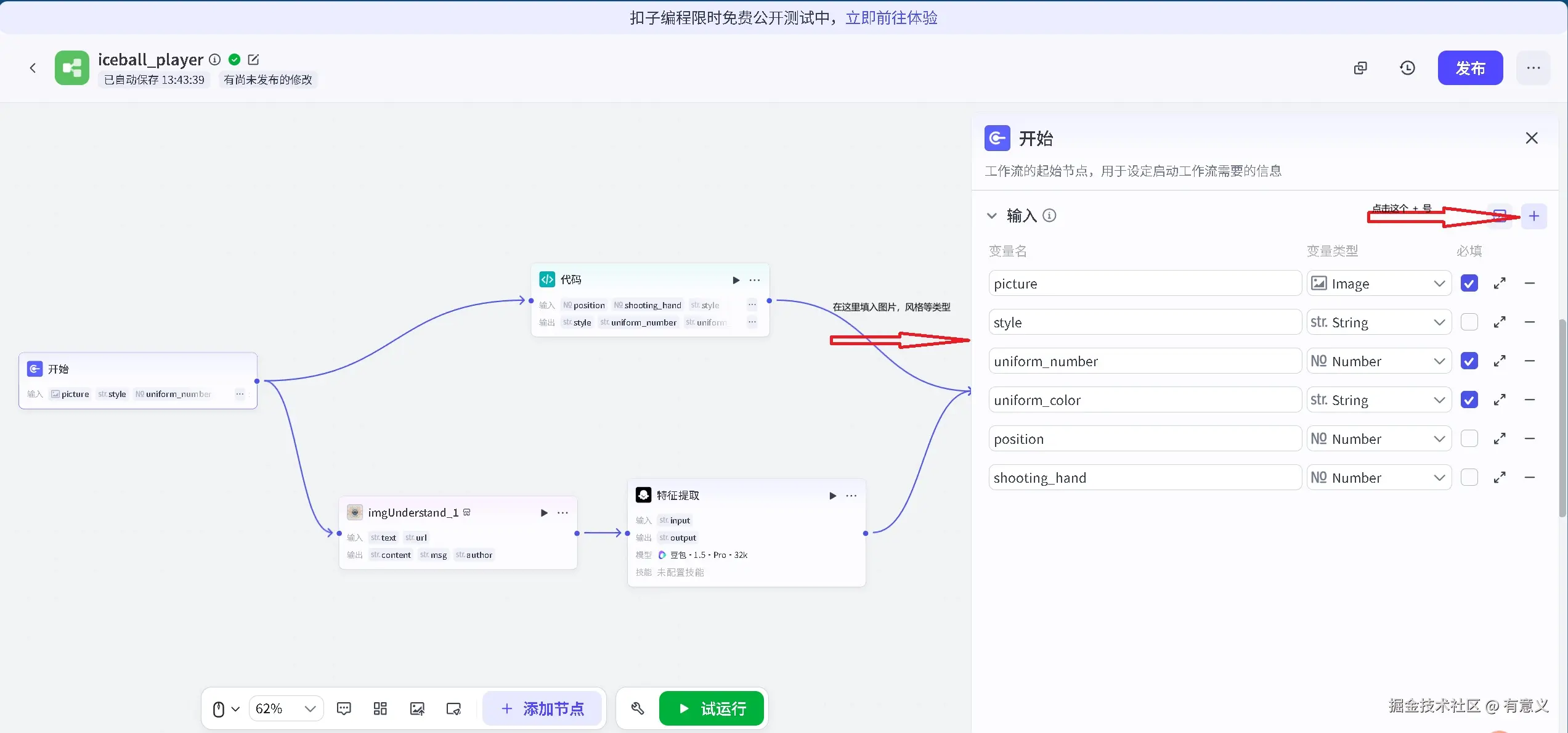Run the 特征提取 node with its play icon
Viewport: 1568px width, 733px height.
click(x=832, y=495)
